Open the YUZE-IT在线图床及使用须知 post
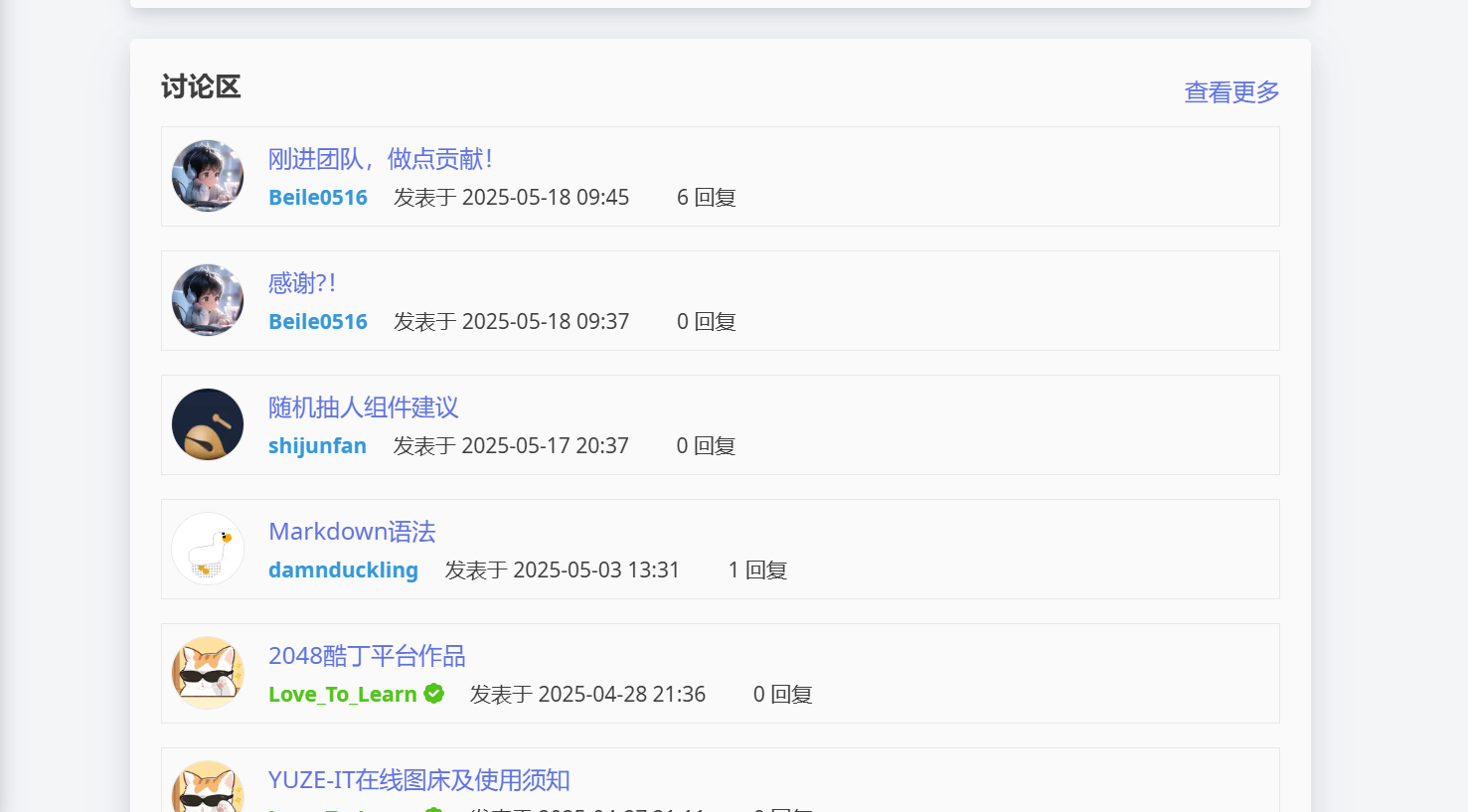 coord(418,780)
